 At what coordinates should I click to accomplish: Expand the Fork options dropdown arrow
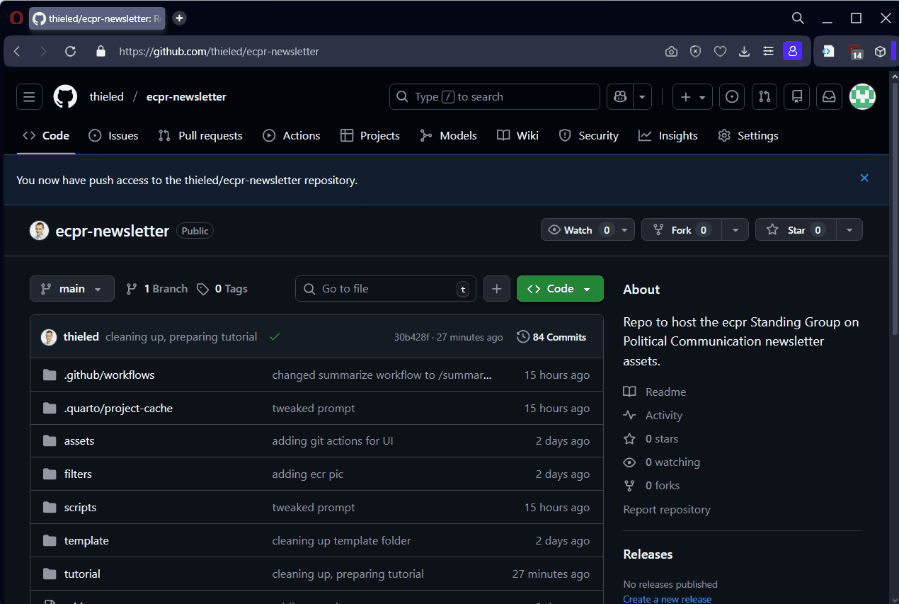(x=736, y=230)
